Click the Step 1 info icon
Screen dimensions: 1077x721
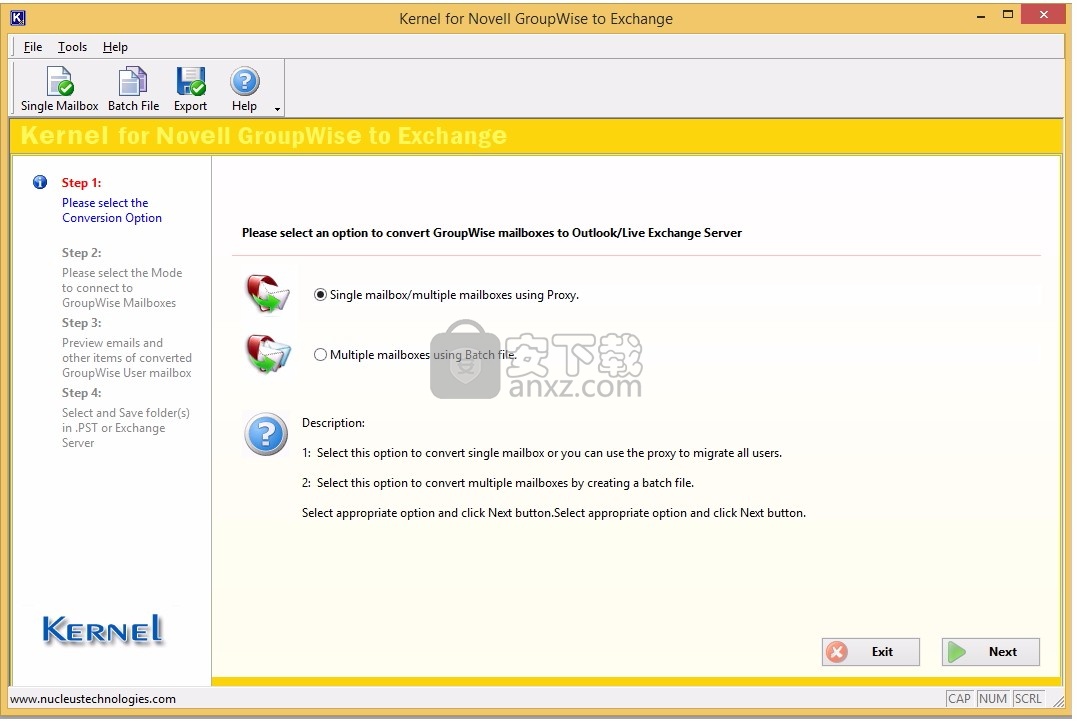[40, 182]
